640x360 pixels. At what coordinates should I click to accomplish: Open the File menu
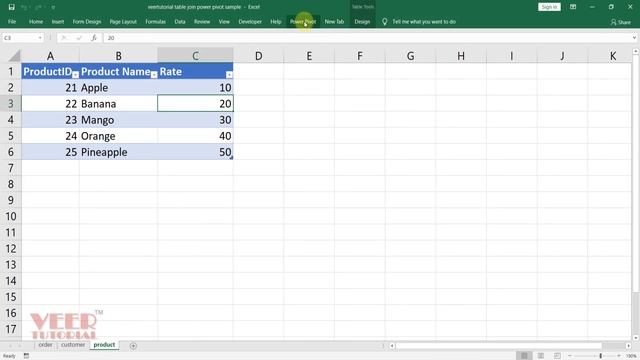pyautogui.click(x=12, y=22)
